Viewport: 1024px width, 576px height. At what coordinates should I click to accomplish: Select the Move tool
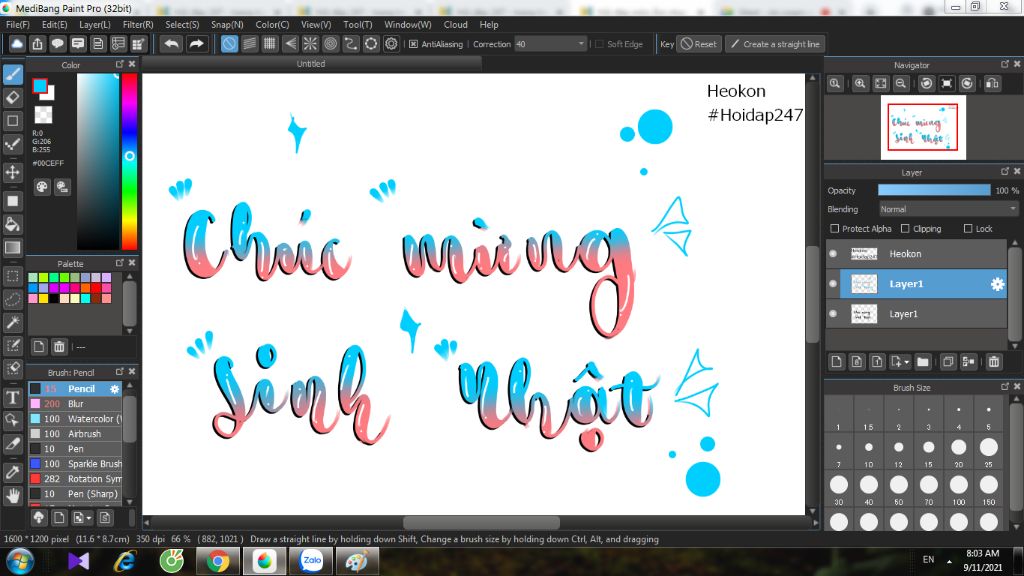[13, 172]
